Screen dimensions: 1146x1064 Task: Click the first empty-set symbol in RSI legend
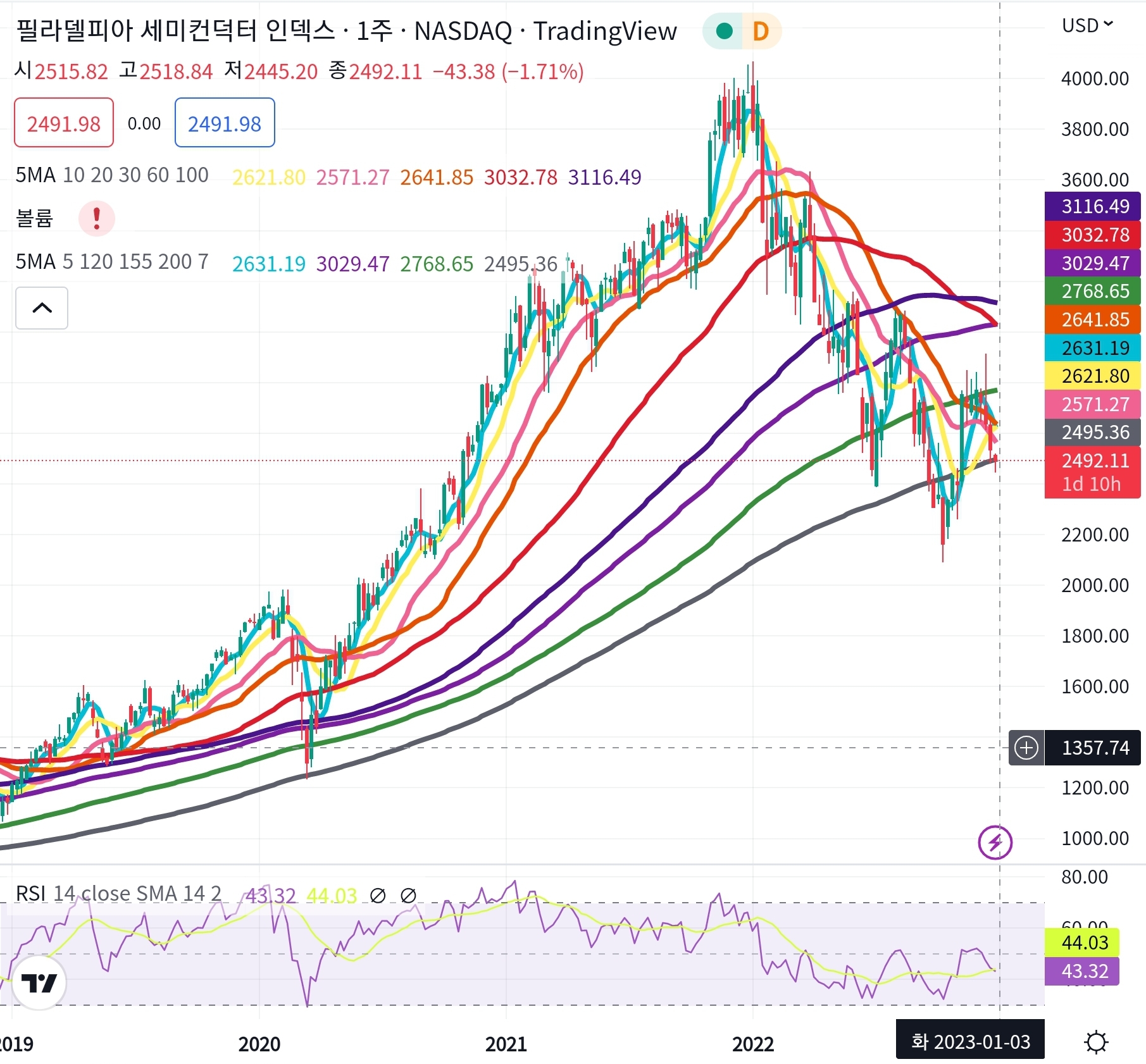click(x=378, y=896)
